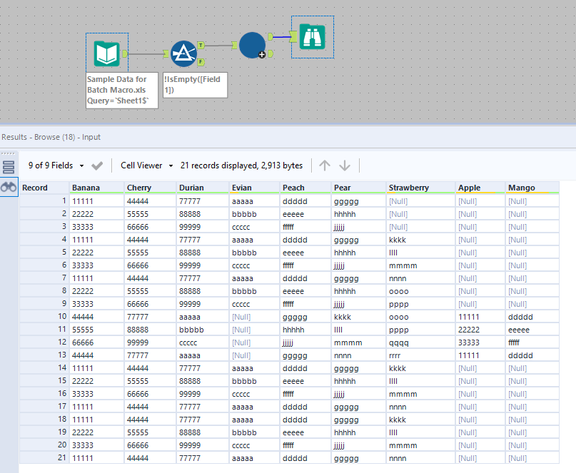
Task: Click the qqqq cell in record 12
Action: coord(421,343)
